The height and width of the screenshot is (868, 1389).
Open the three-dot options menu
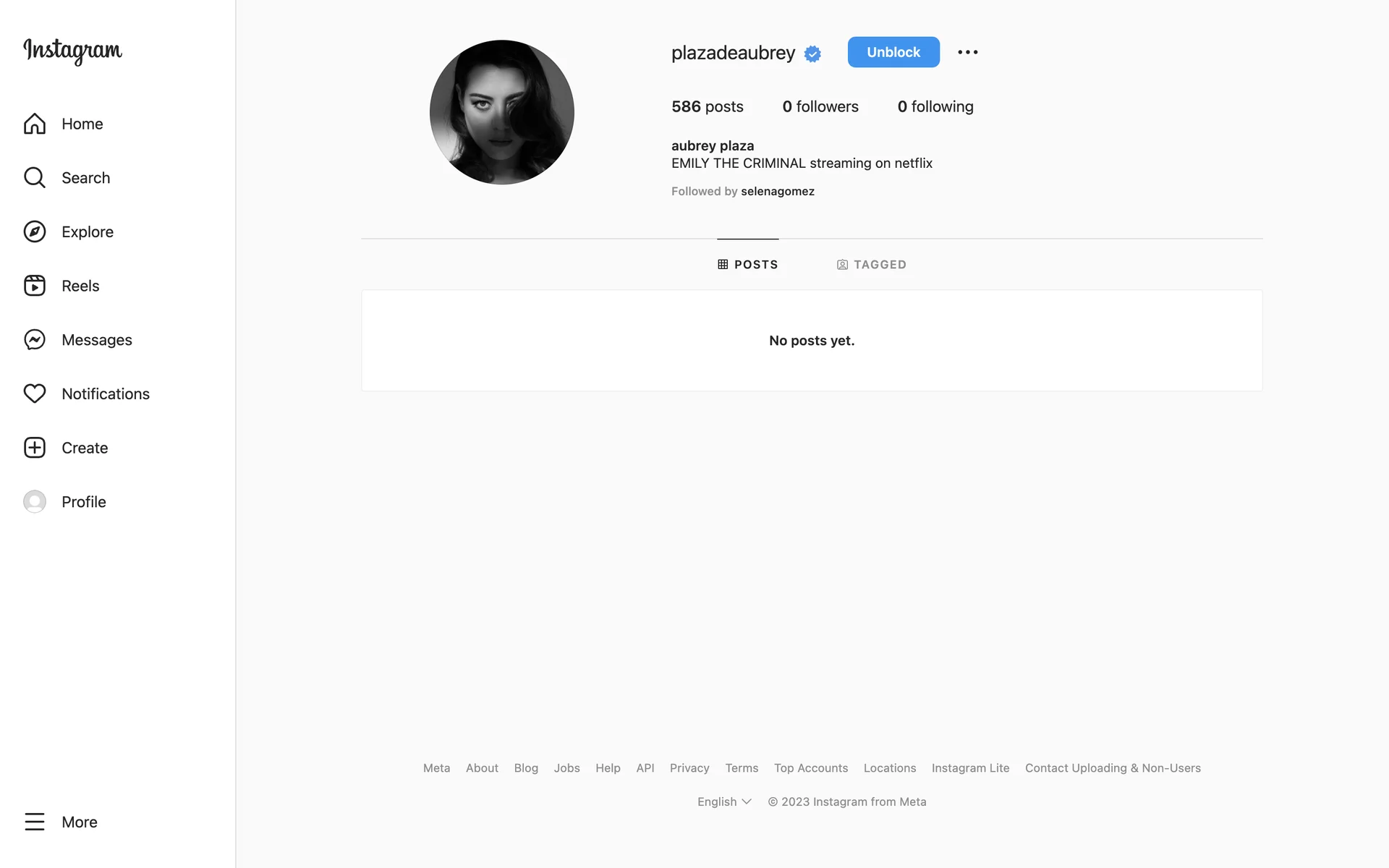(x=968, y=52)
